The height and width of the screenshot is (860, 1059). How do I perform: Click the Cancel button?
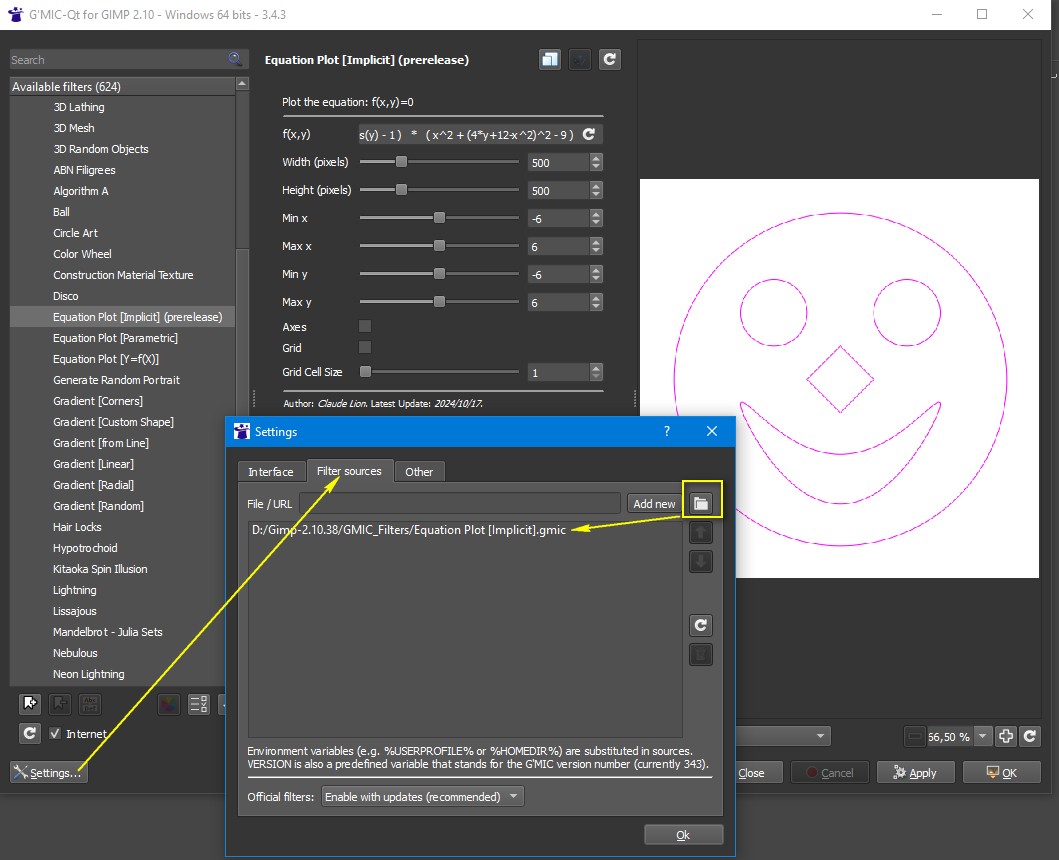[830, 772]
